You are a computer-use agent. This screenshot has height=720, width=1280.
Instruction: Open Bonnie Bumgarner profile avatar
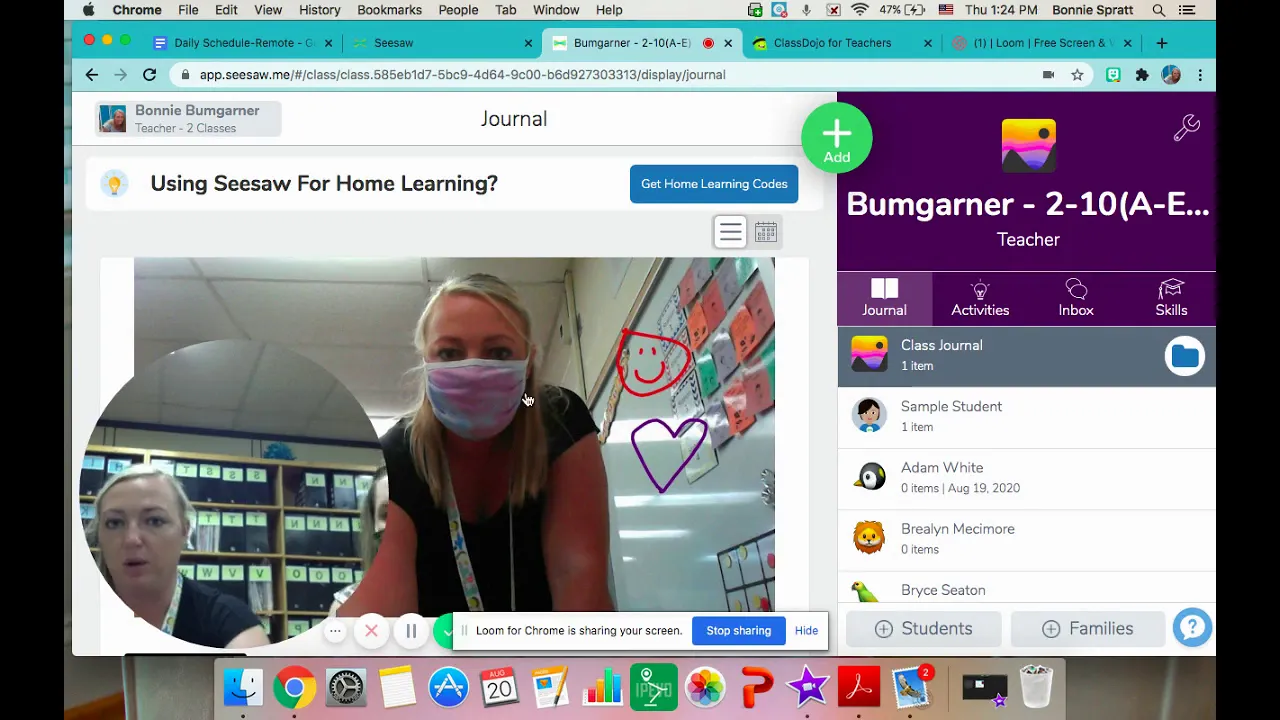[112, 119]
